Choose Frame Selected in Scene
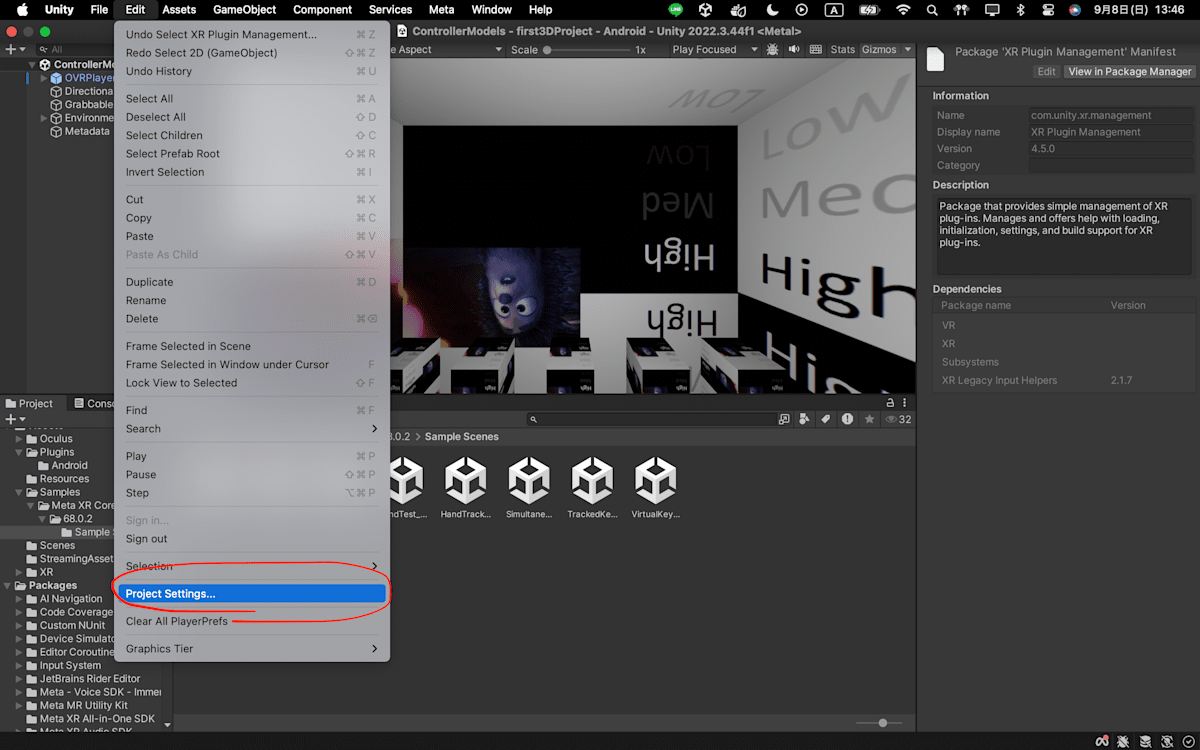This screenshot has height=750, width=1200. point(251,346)
